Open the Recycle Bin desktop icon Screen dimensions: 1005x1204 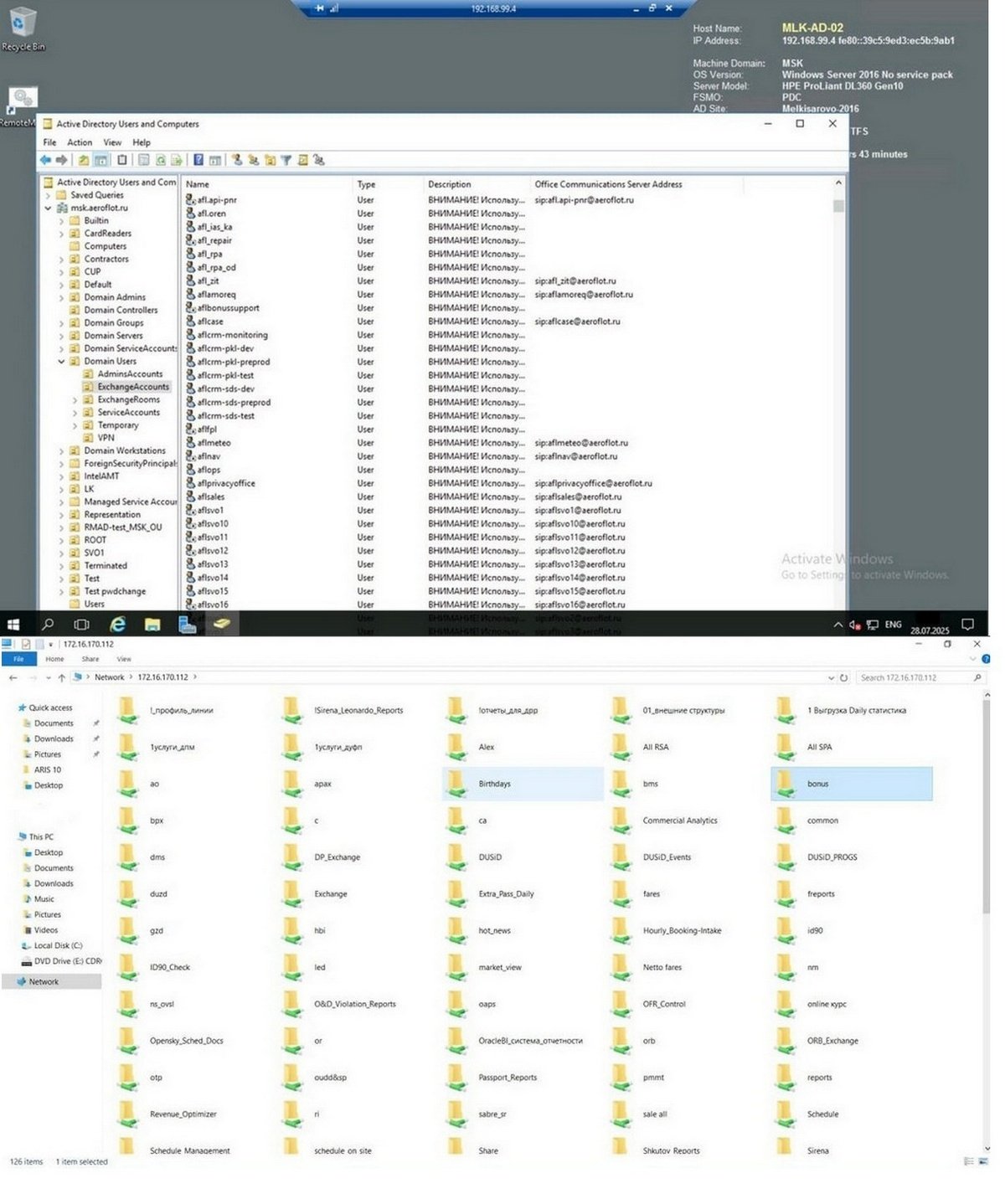click(23, 28)
